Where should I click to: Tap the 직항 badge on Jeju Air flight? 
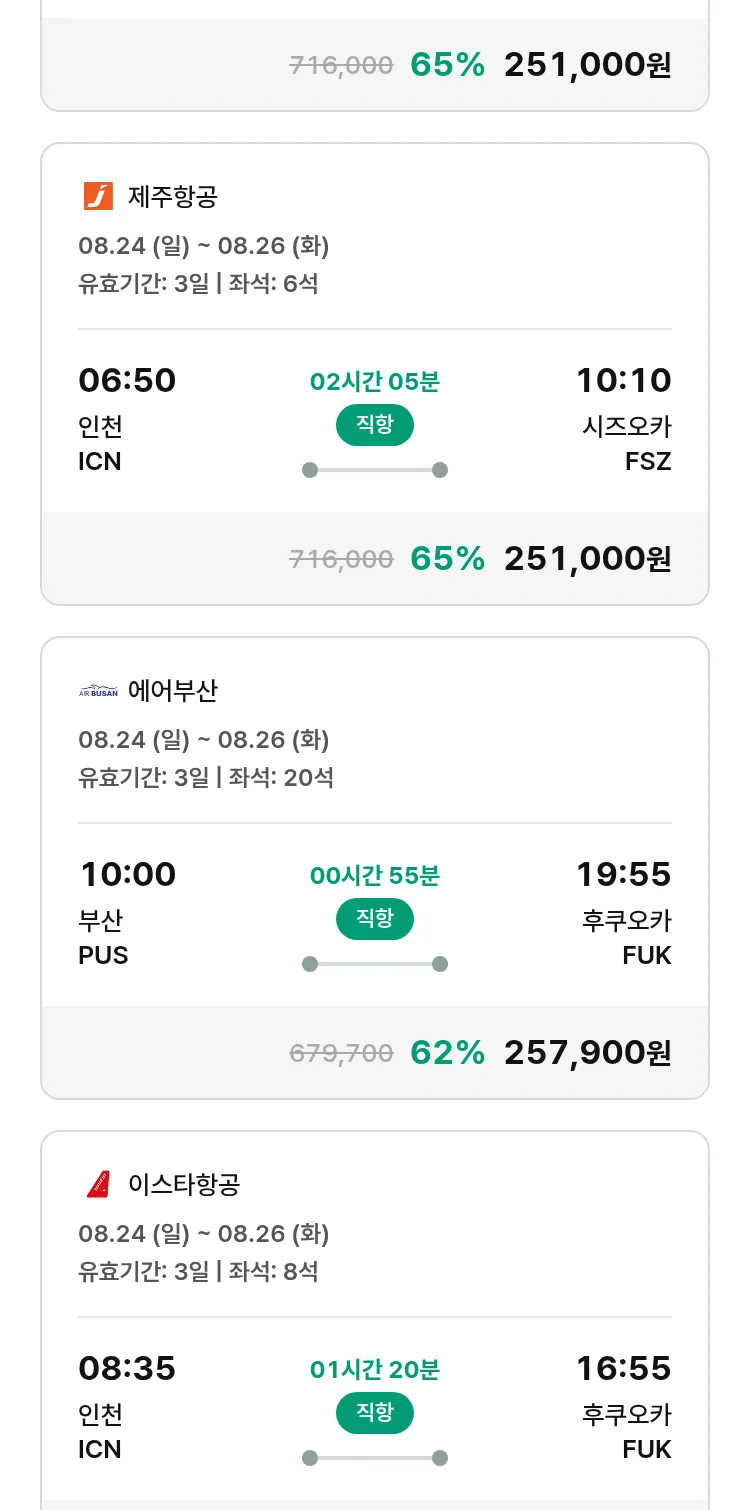click(374, 425)
